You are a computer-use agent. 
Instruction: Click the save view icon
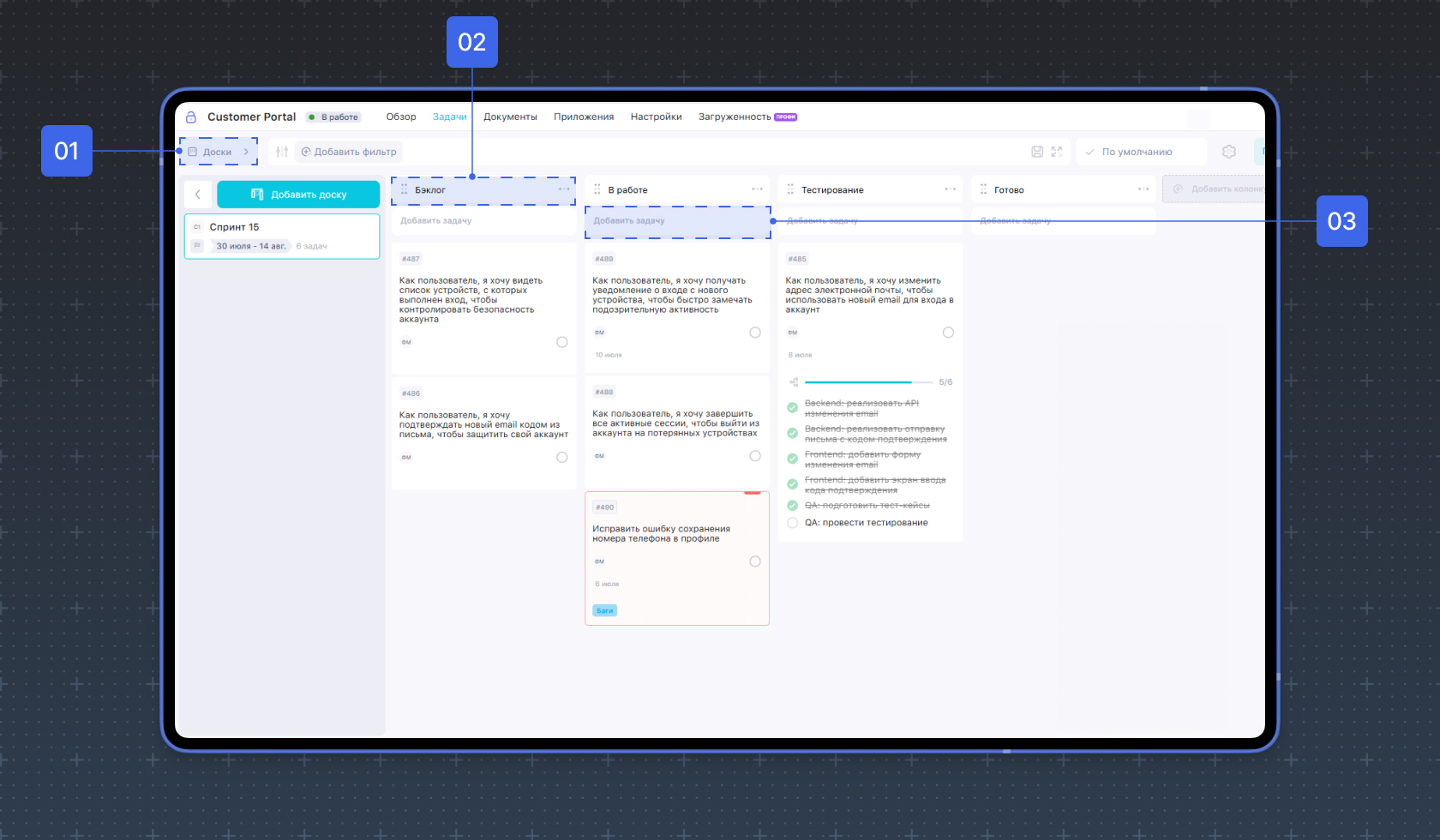point(1037,152)
